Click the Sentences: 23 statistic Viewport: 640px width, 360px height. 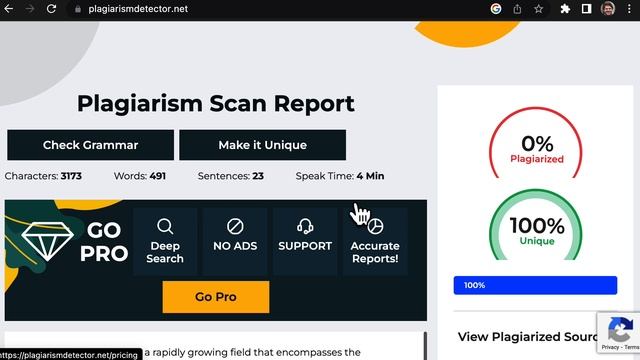[231, 176]
